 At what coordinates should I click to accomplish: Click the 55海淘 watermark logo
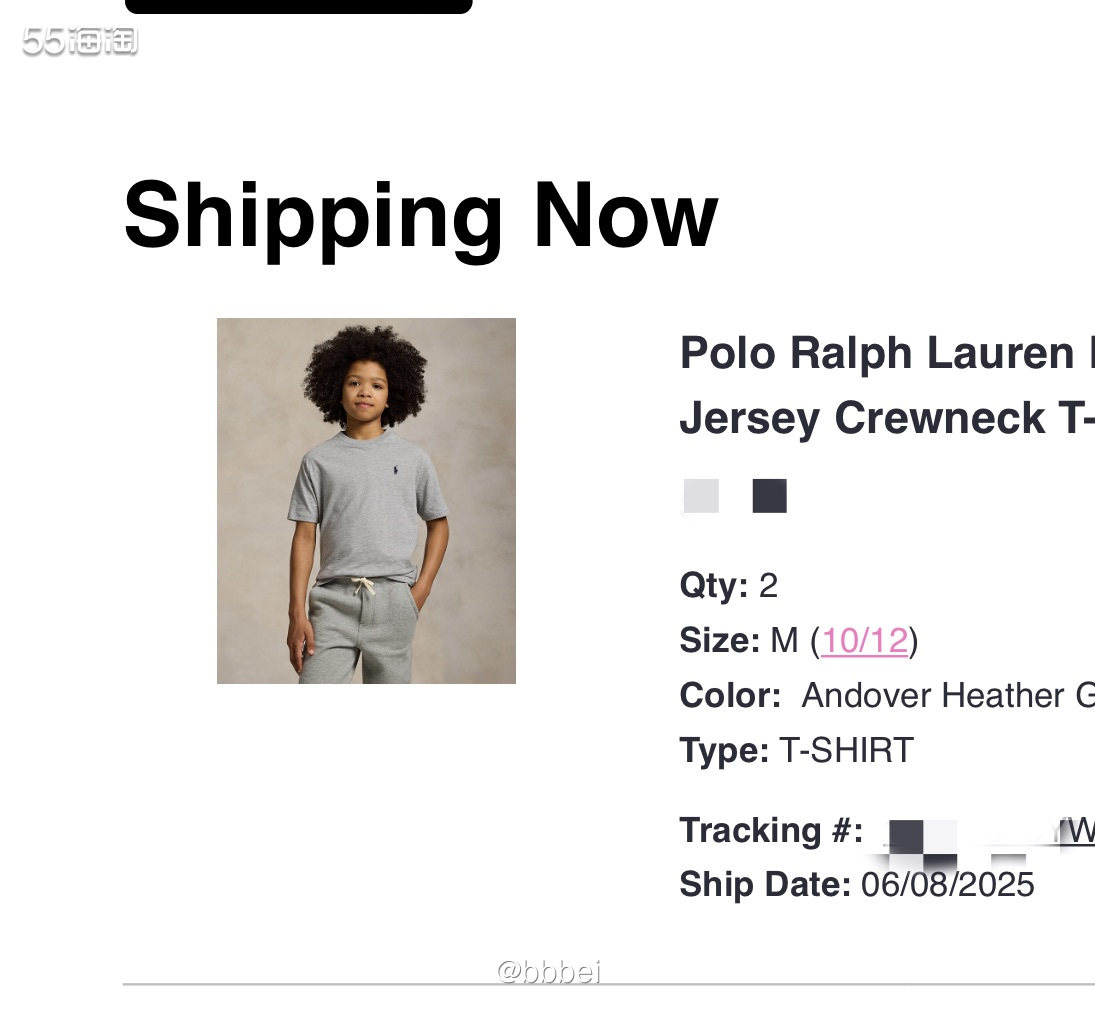point(80,41)
